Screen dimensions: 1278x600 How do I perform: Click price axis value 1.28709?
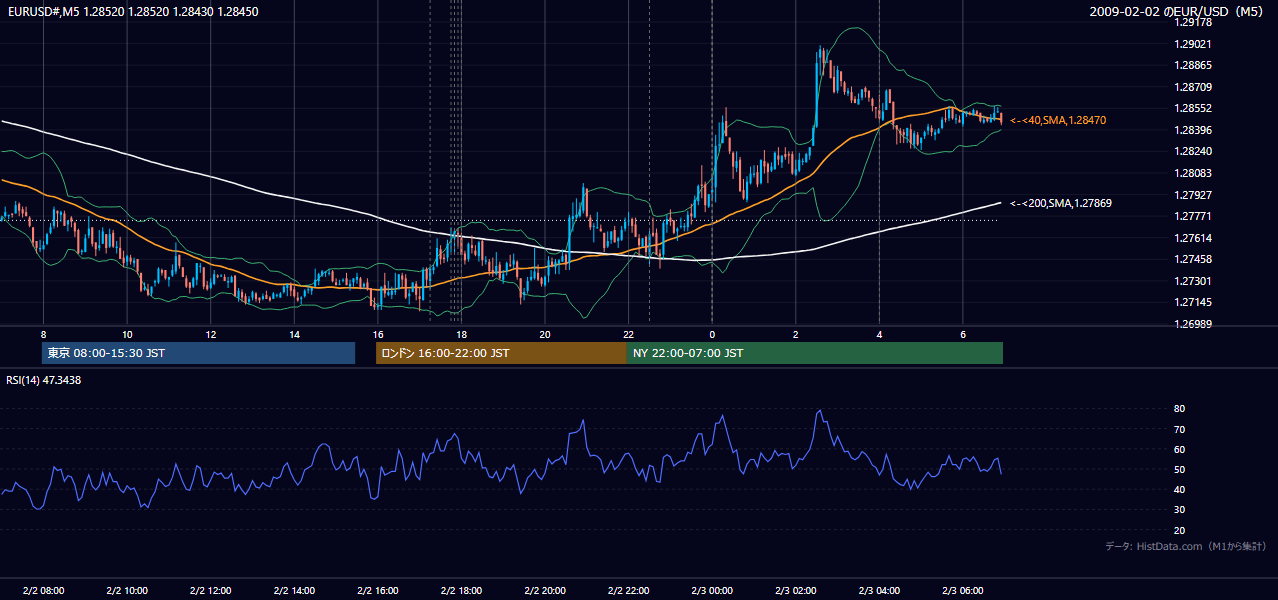click(1194, 87)
